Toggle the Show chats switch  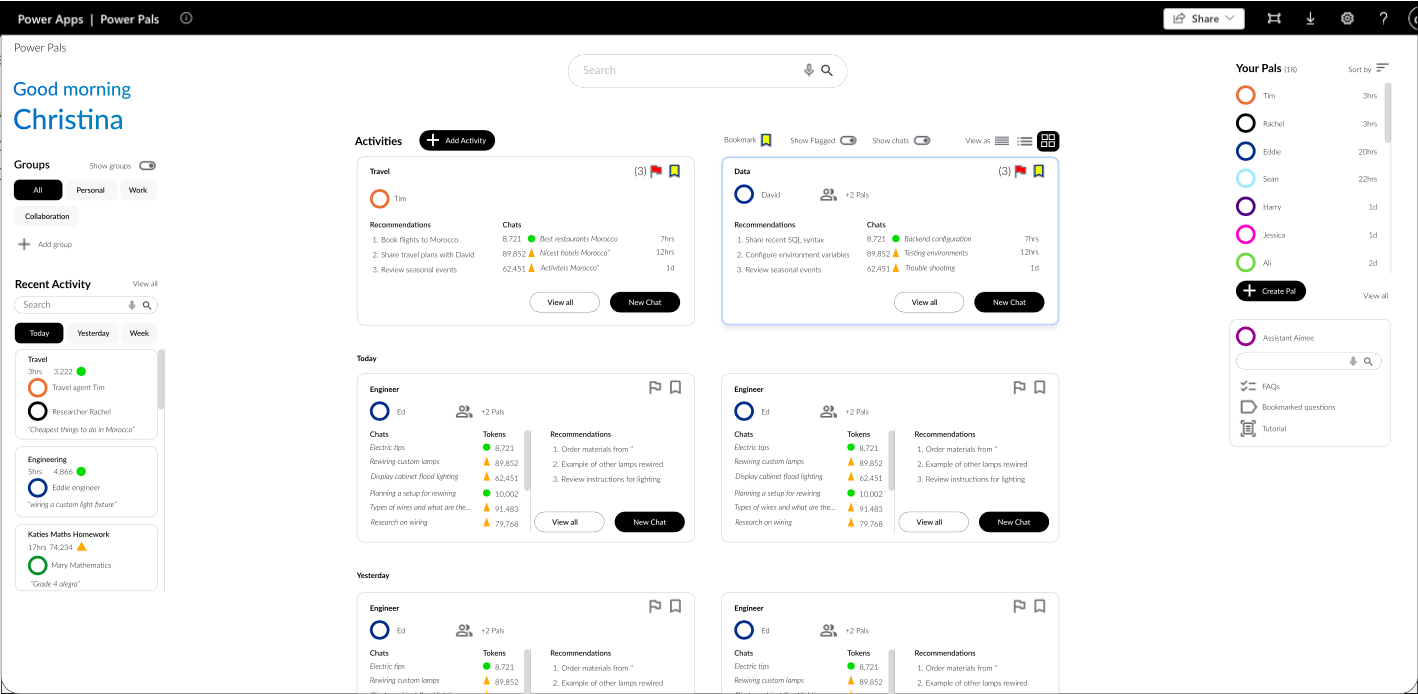click(x=922, y=141)
